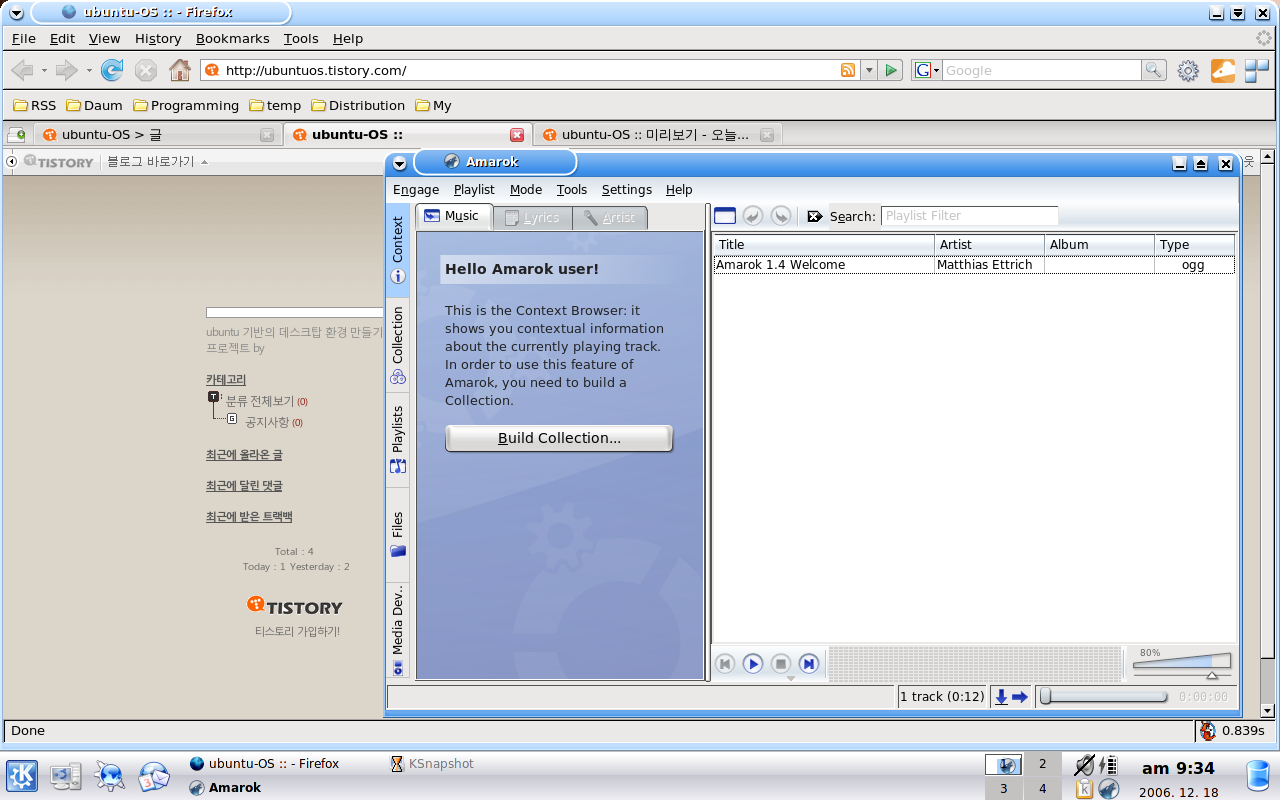Click Firefox stop loading icon
The width and height of the screenshot is (1280, 800).
pyautogui.click(x=146, y=70)
